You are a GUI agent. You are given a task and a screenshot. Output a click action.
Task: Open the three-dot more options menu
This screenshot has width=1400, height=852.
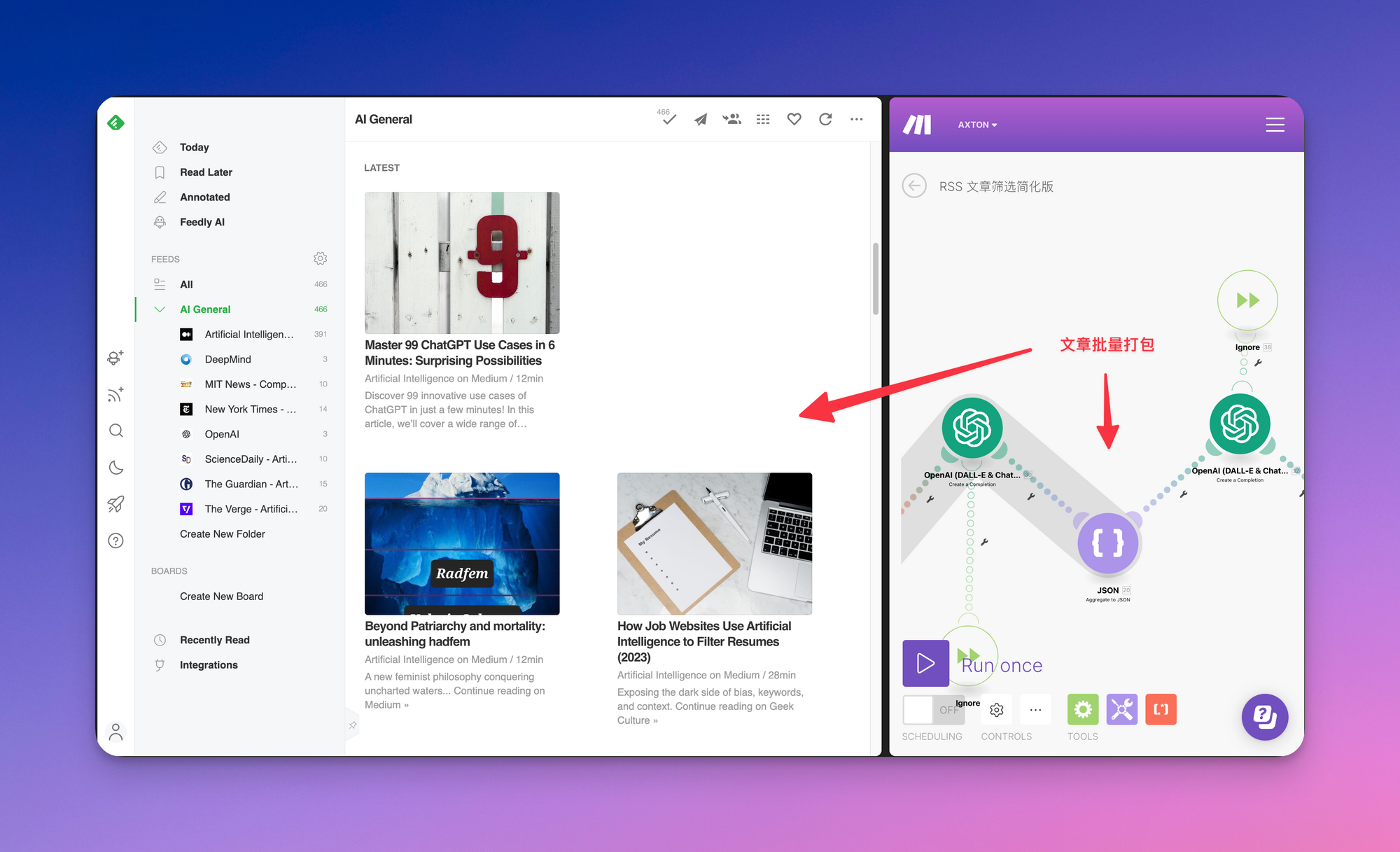(856, 119)
